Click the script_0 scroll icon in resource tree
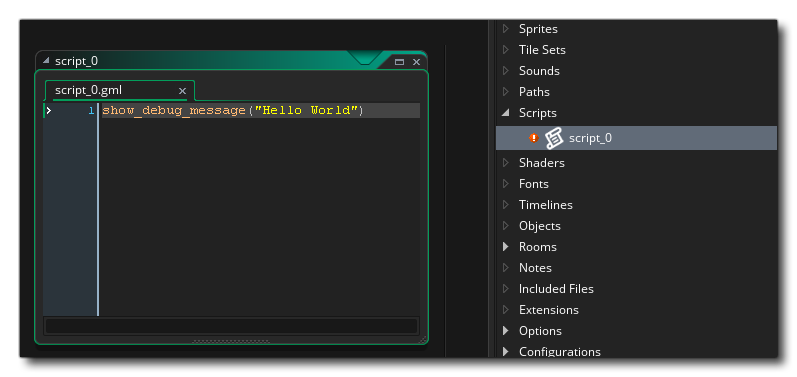Viewport: 797px width, 377px height. click(x=554, y=138)
